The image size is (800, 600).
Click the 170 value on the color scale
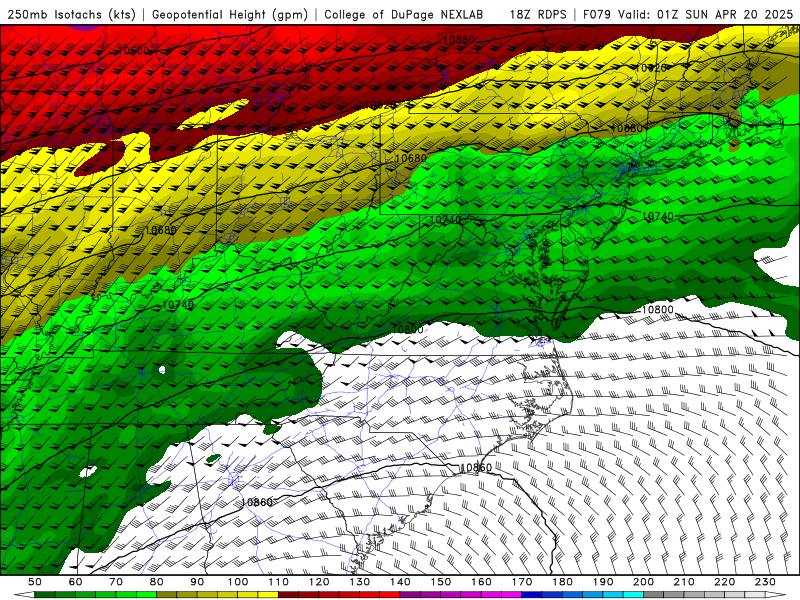(x=522, y=582)
